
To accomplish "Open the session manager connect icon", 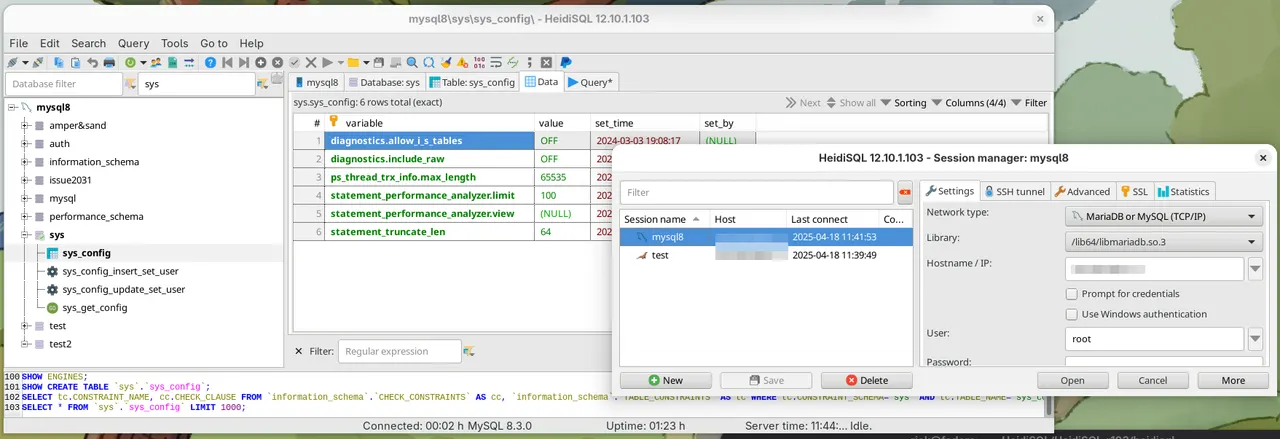I will (13, 62).
